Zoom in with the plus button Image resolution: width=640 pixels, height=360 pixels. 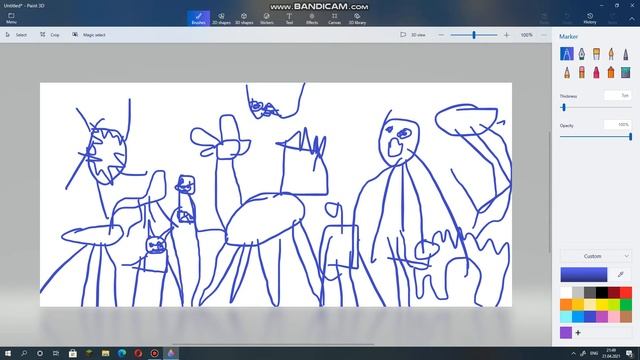point(507,35)
